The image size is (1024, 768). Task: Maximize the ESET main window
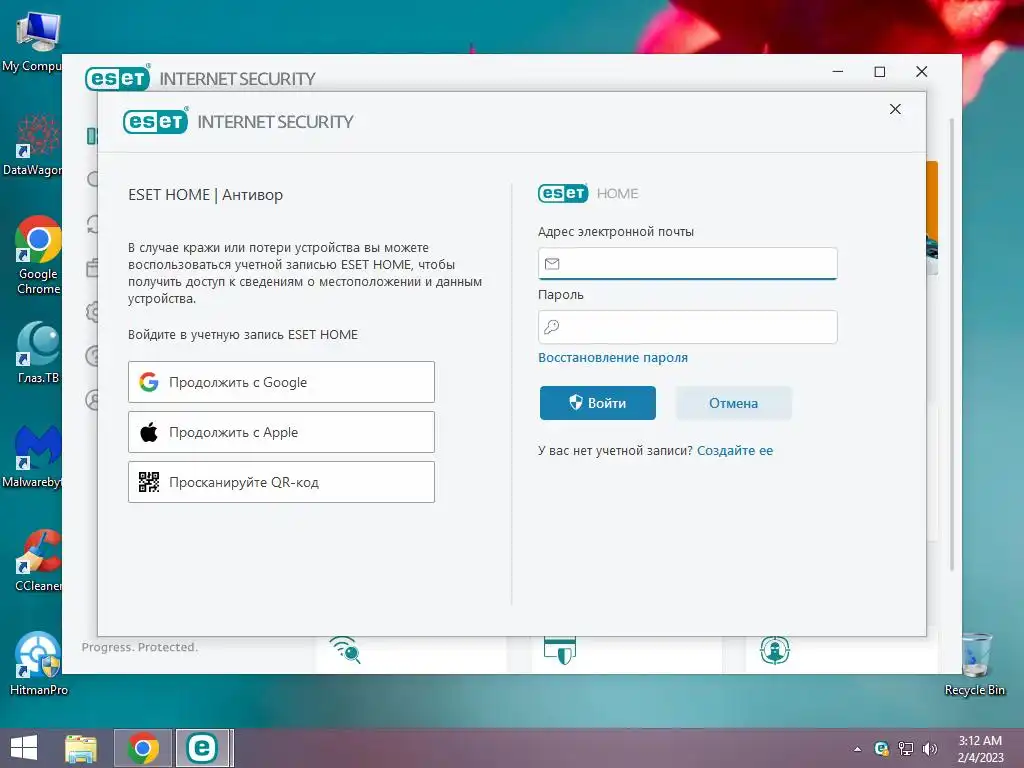point(880,72)
